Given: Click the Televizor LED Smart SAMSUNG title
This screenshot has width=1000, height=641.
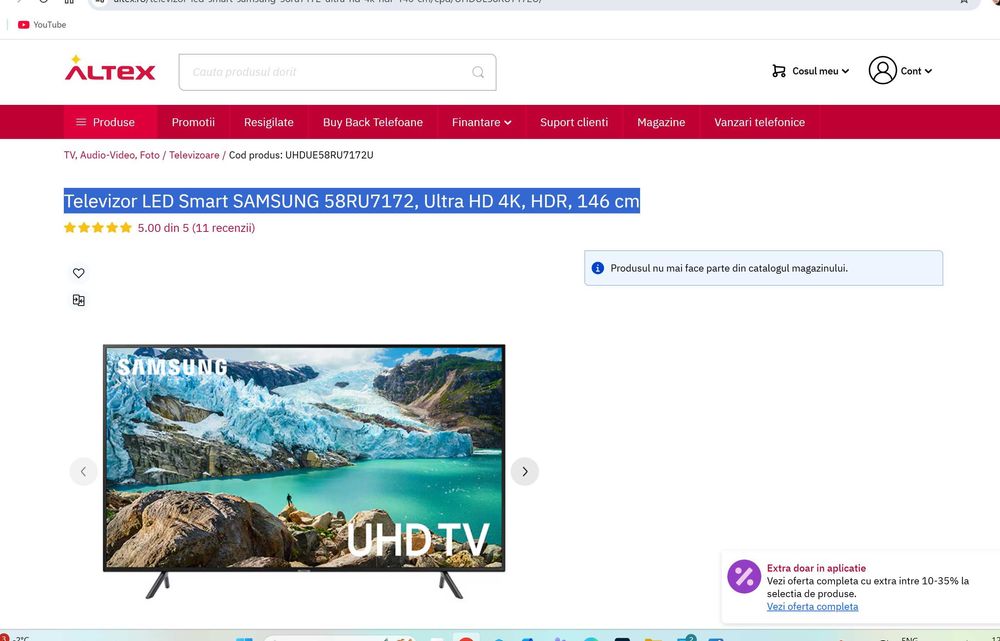Looking at the screenshot, I should tap(351, 201).
